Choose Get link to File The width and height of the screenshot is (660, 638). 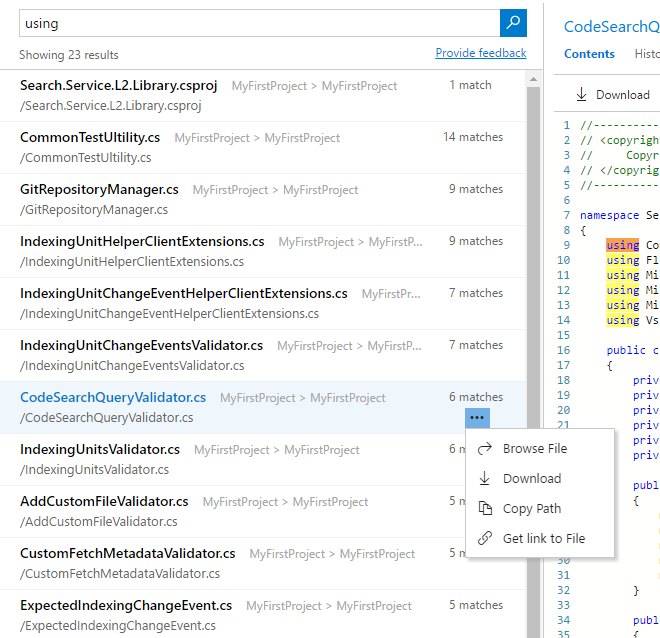coord(540,538)
